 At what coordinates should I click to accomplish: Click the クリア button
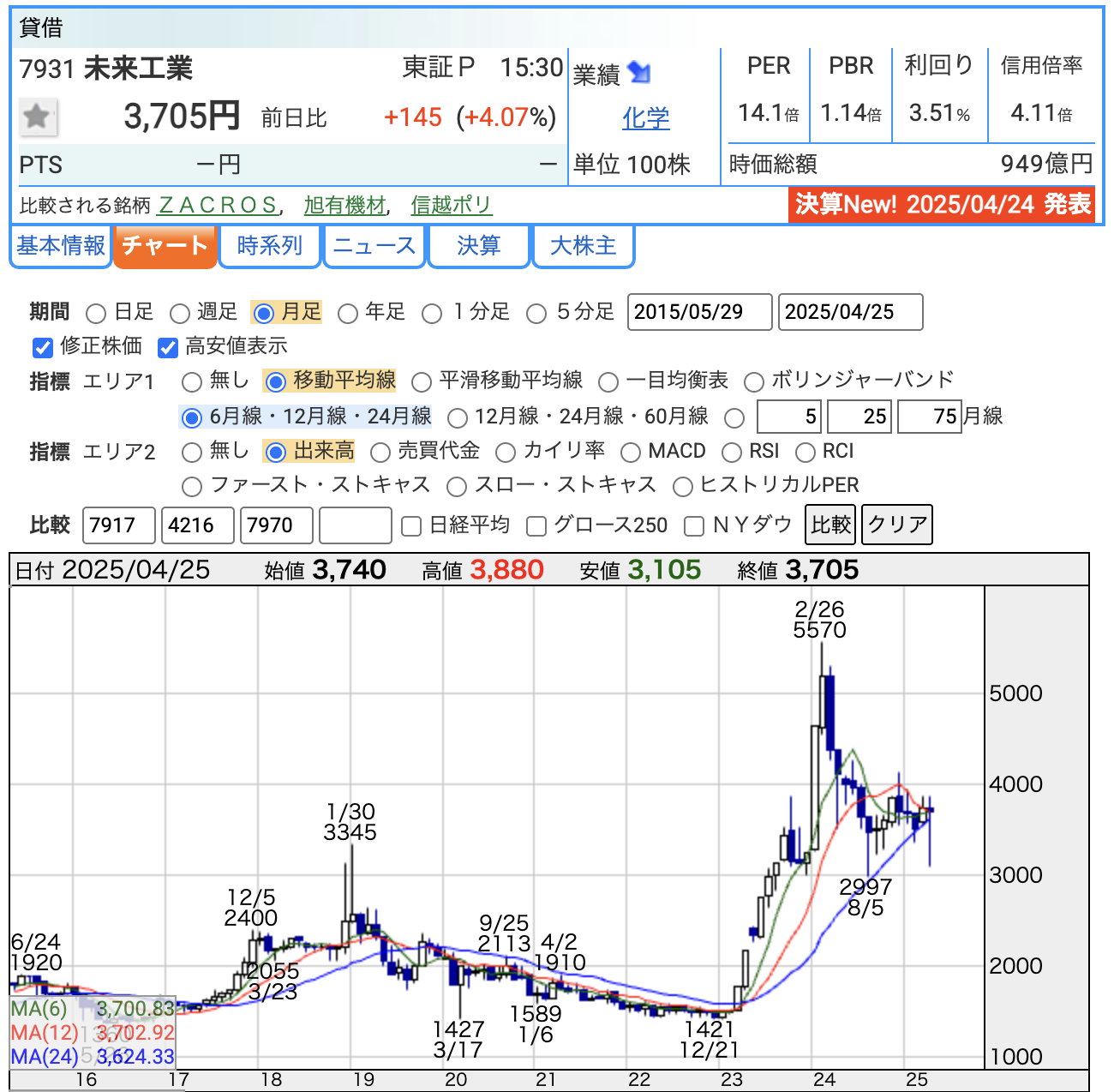pyautogui.click(x=897, y=525)
